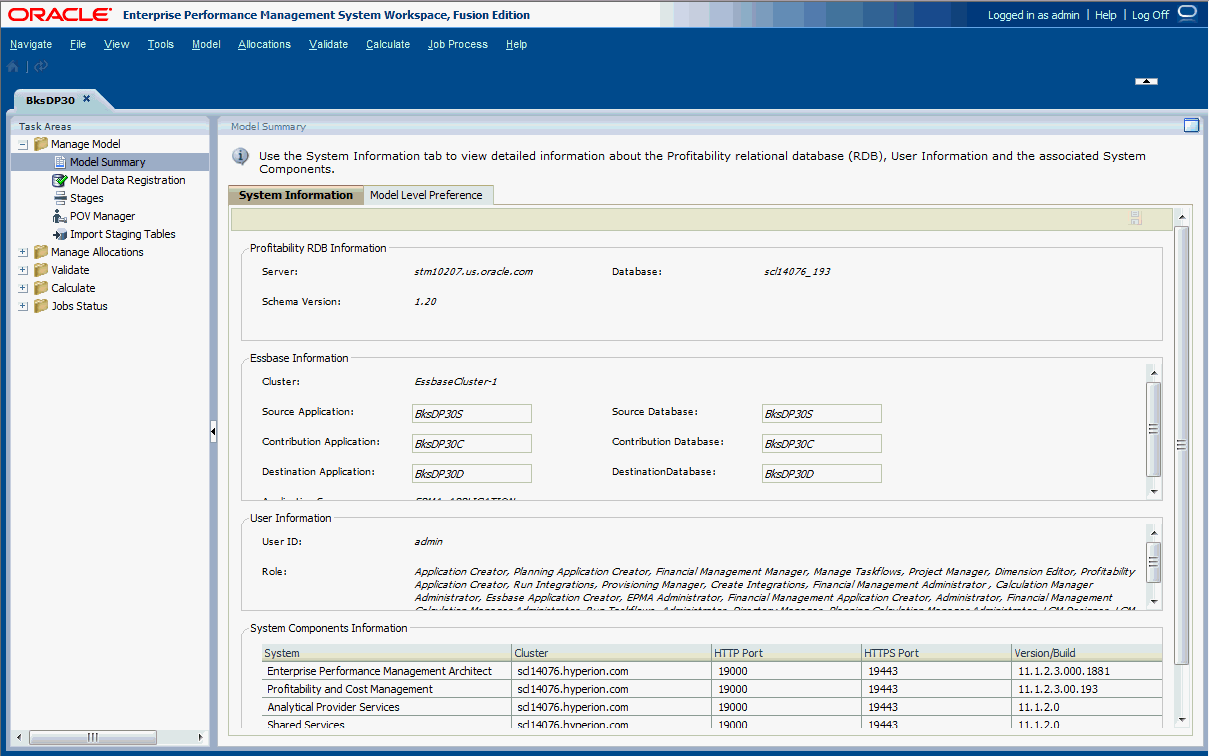1209x756 pixels.
Task: Click the Manage Model folder icon
Action: (x=41, y=144)
